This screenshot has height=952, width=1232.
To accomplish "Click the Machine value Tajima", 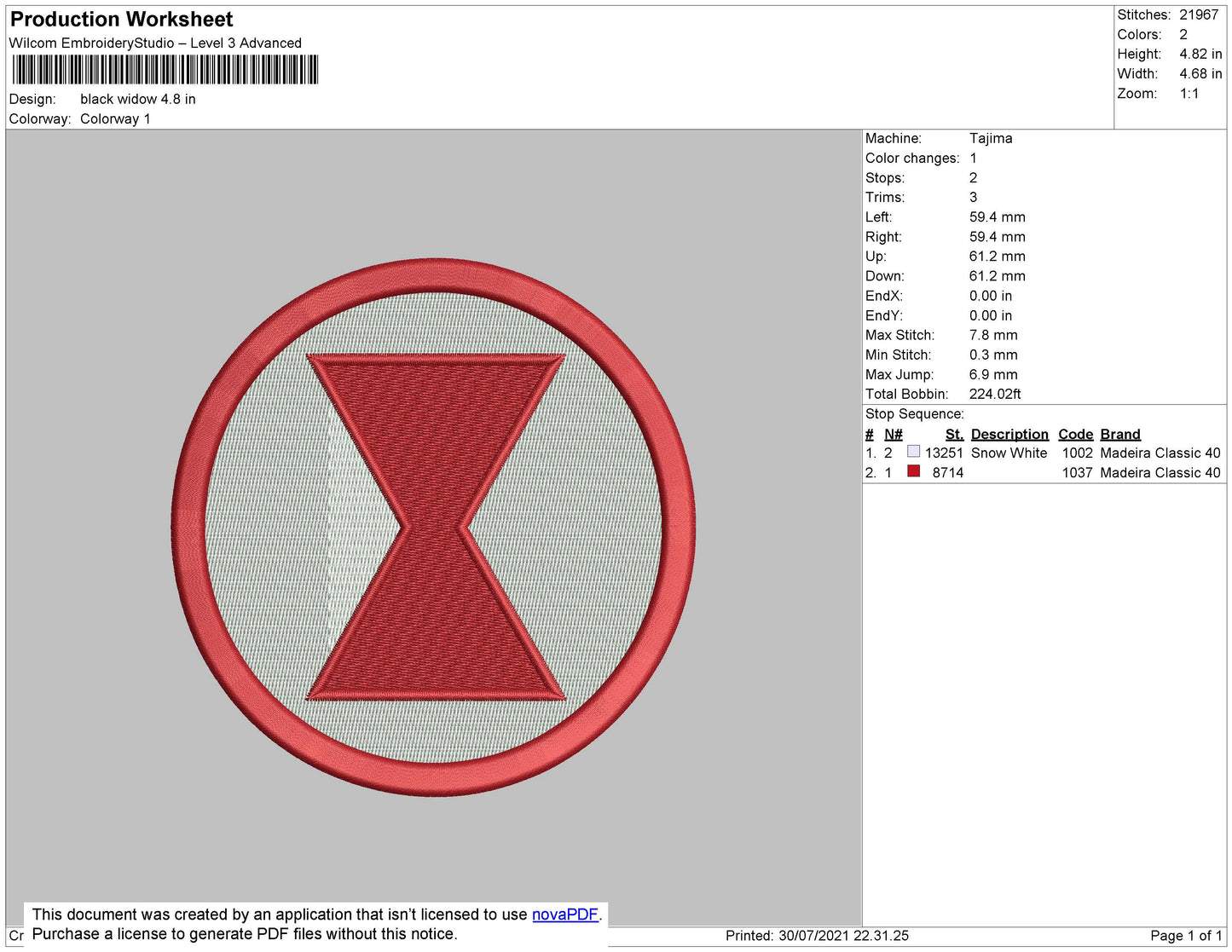I will pyautogui.click(x=991, y=138).
